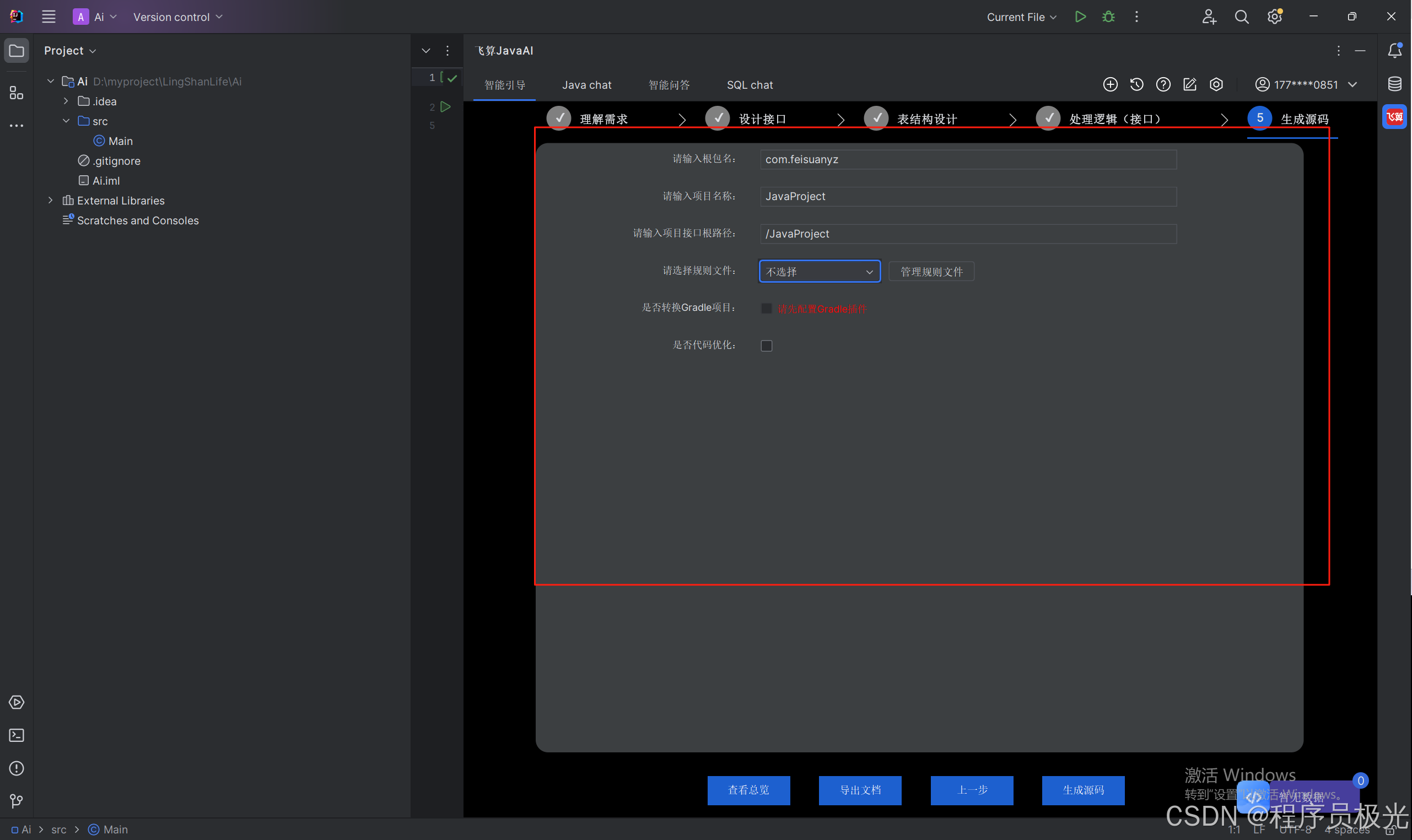Open the chat history clock icon

pos(1136,85)
